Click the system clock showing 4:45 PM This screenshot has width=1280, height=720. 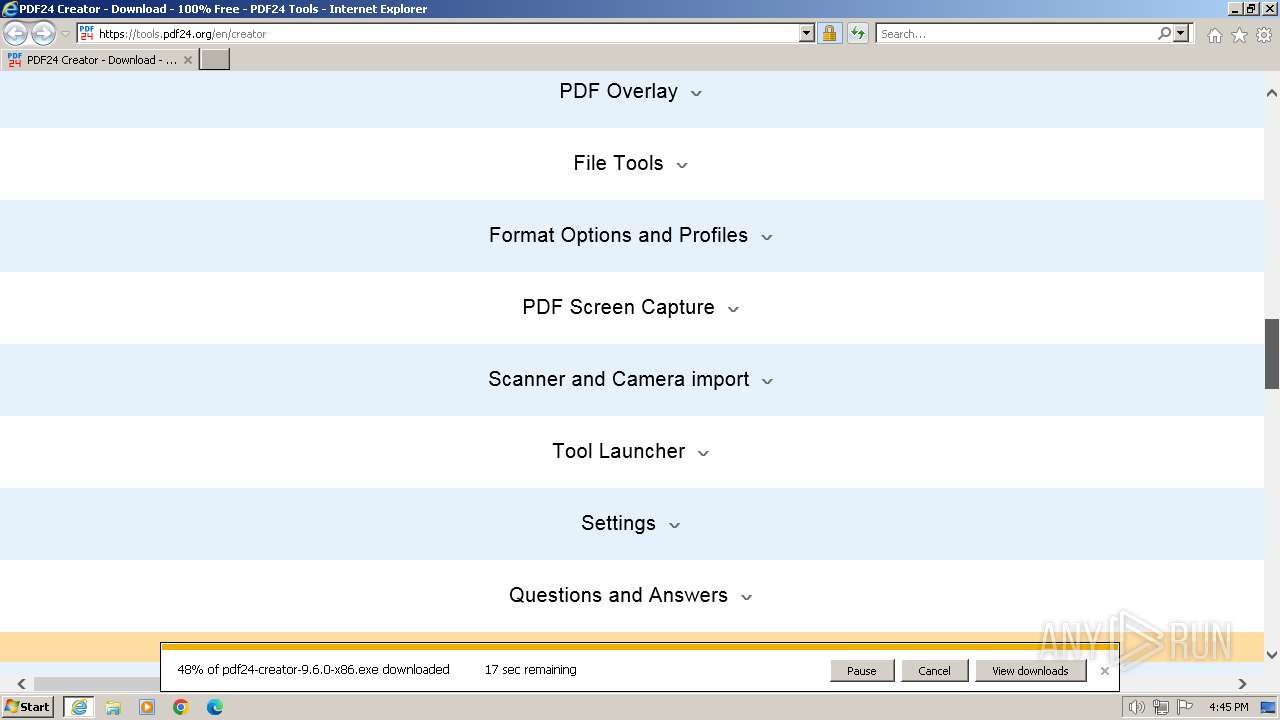pyautogui.click(x=1229, y=707)
